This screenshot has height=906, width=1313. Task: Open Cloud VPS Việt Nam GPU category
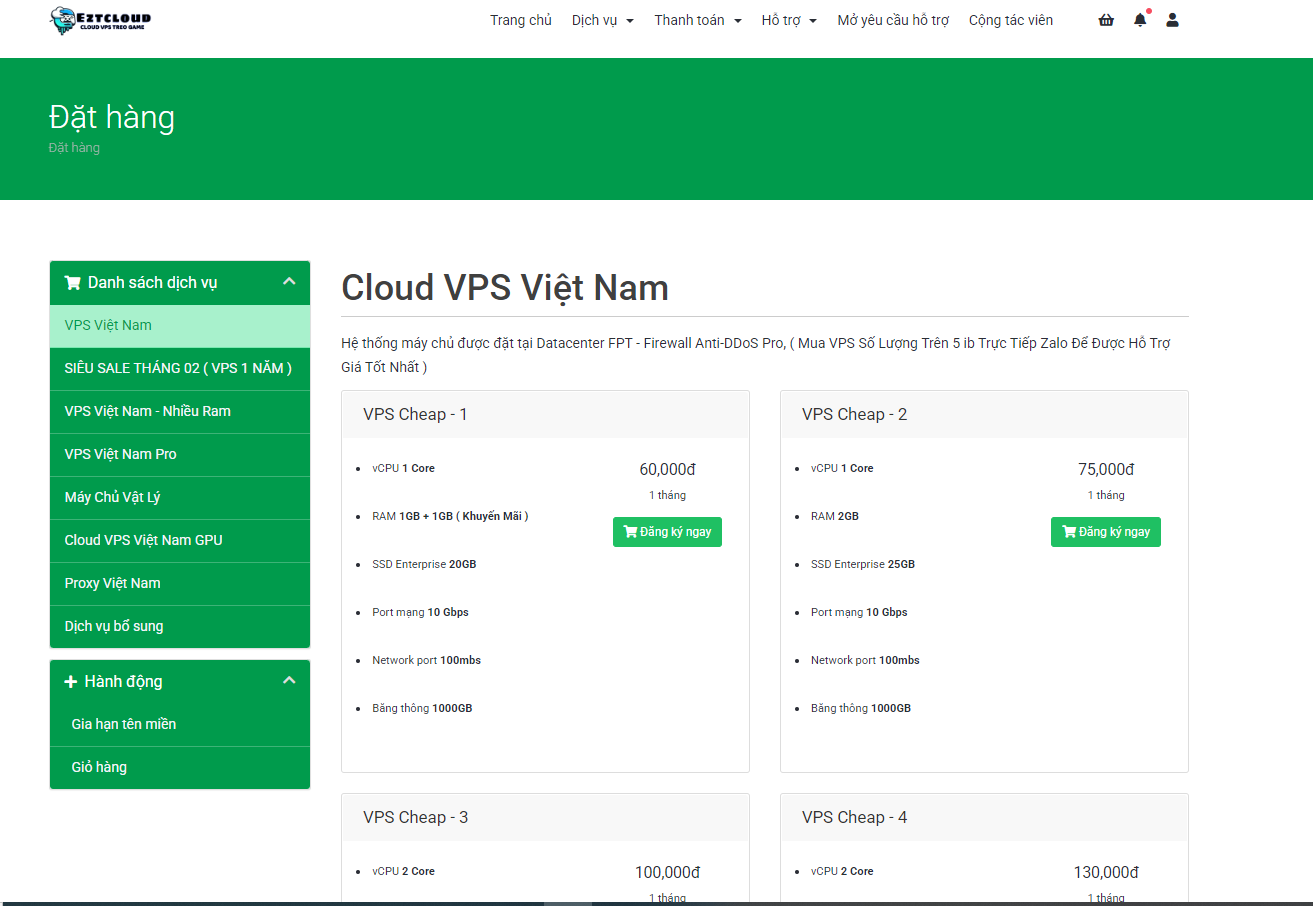coord(143,540)
